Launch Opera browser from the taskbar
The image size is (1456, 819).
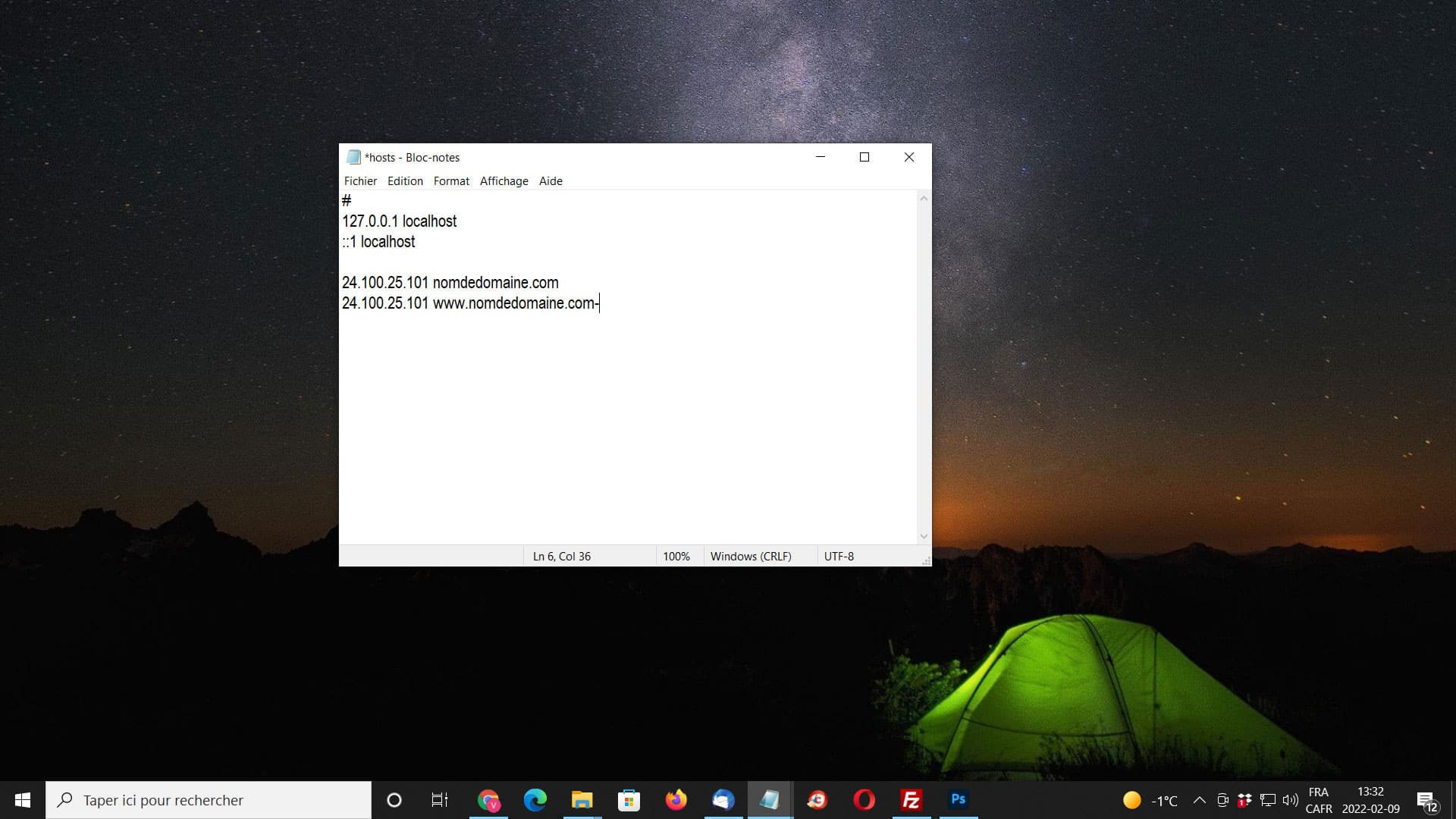864,800
